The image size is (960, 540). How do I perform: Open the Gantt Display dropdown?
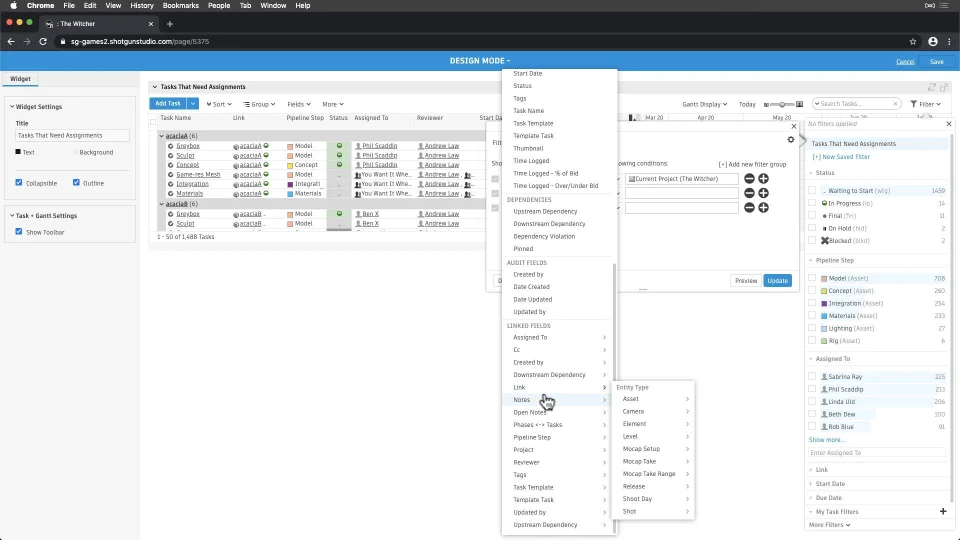click(705, 104)
